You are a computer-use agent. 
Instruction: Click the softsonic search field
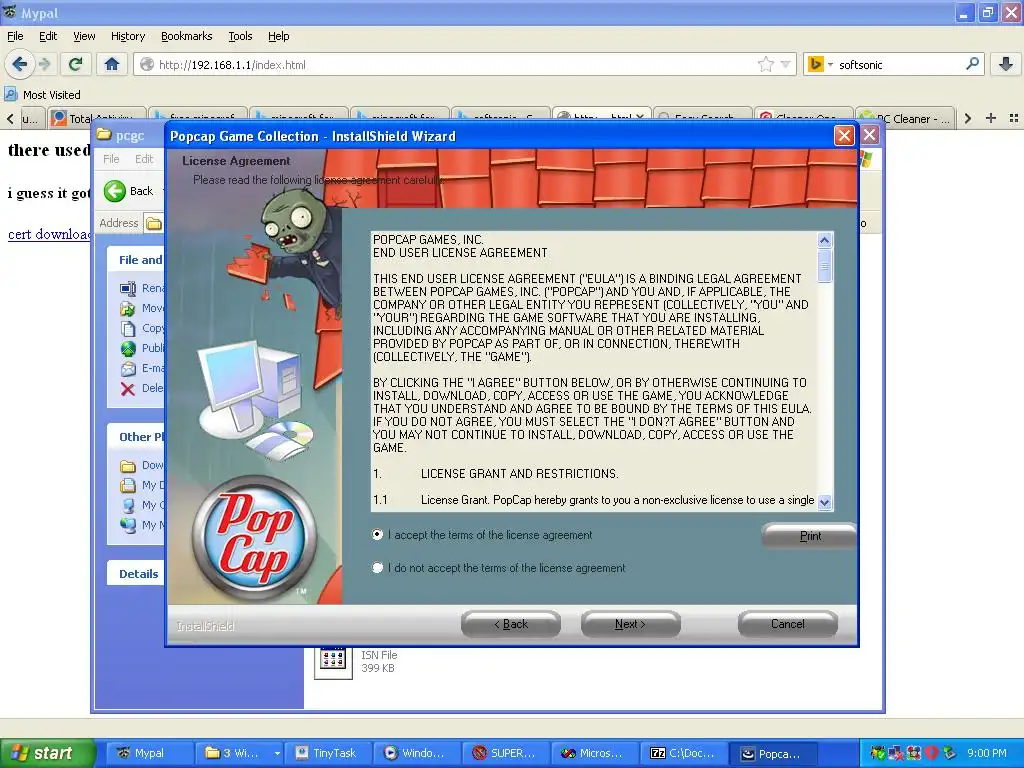click(x=899, y=64)
